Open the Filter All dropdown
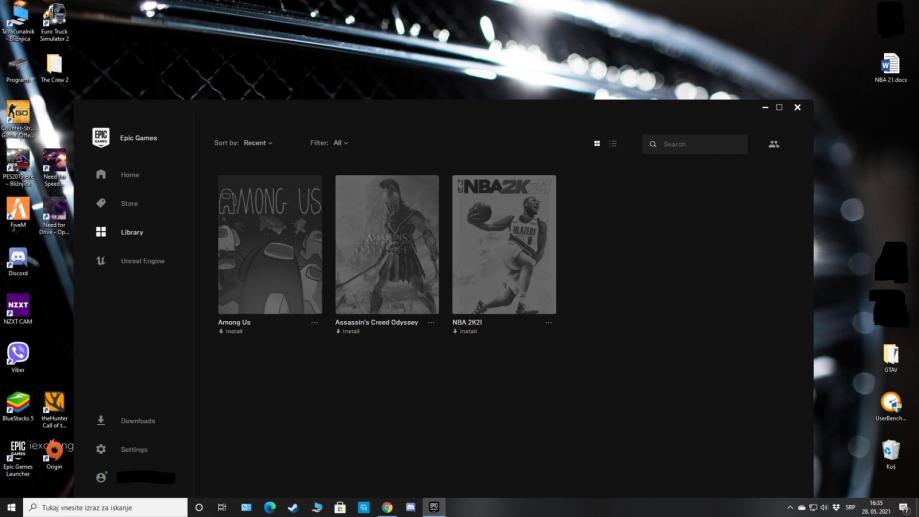Image resolution: width=919 pixels, height=517 pixels. 341,143
